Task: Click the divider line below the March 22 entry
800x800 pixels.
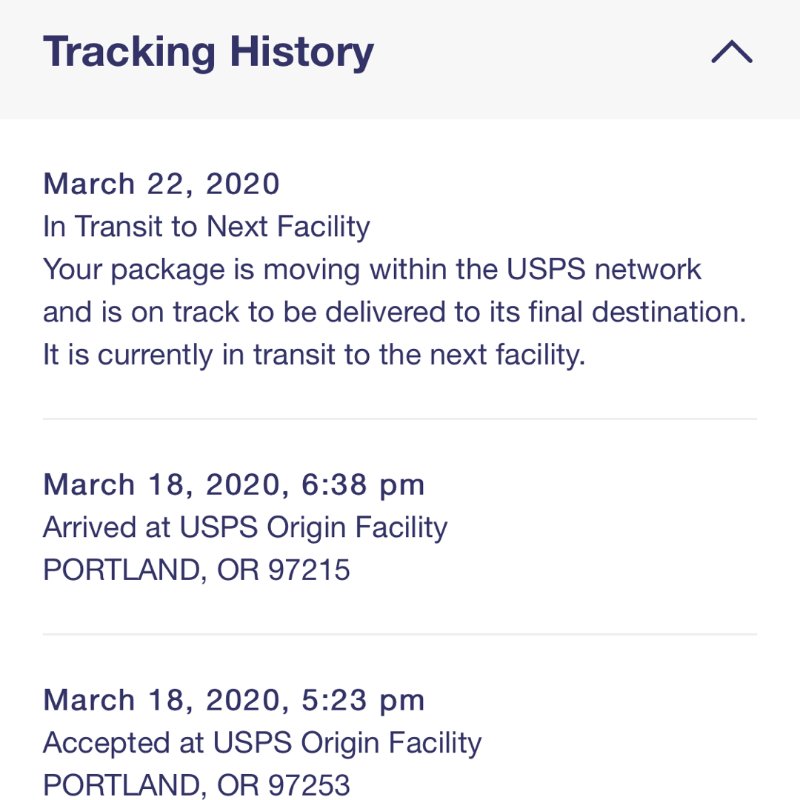Action: [400, 419]
